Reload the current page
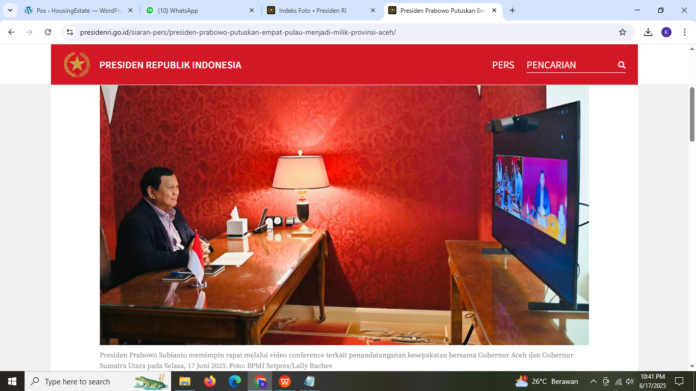This screenshot has width=696, height=391. [x=48, y=32]
